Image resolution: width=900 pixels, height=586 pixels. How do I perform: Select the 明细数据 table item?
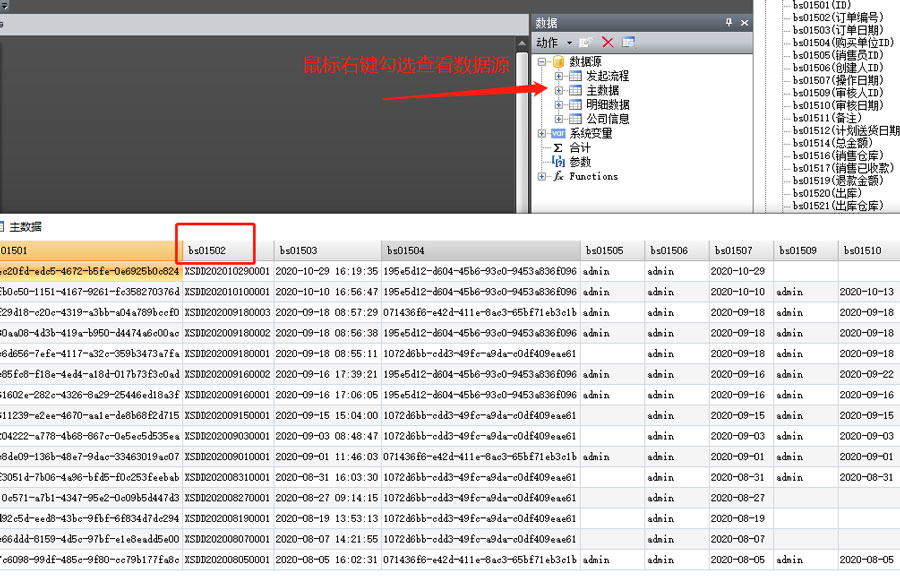[x=607, y=104]
